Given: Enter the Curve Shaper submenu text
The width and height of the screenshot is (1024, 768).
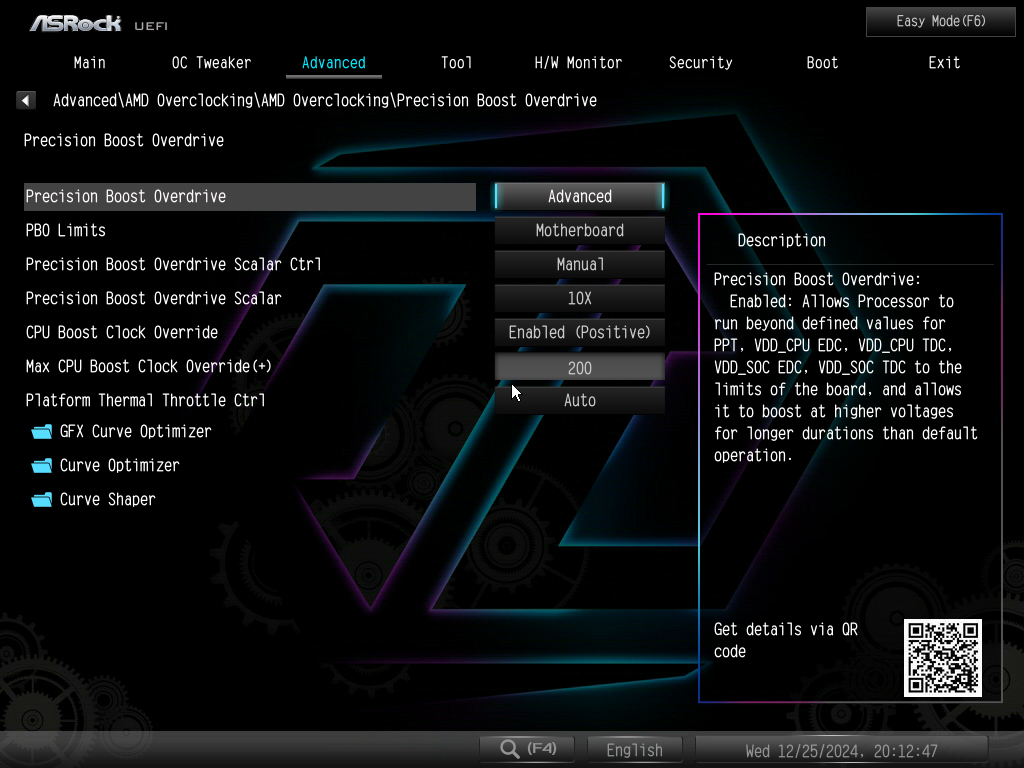Looking at the screenshot, I should (x=108, y=500).
